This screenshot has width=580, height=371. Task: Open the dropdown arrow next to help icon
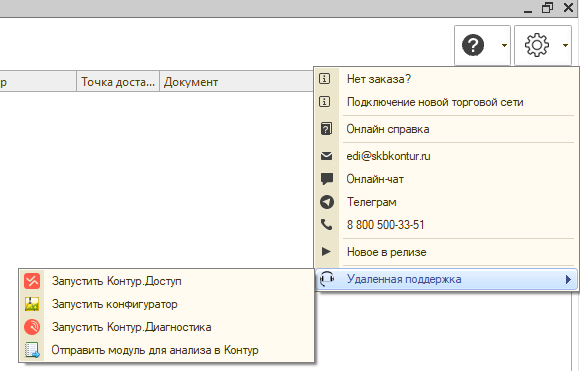click(x=504, y=45)
